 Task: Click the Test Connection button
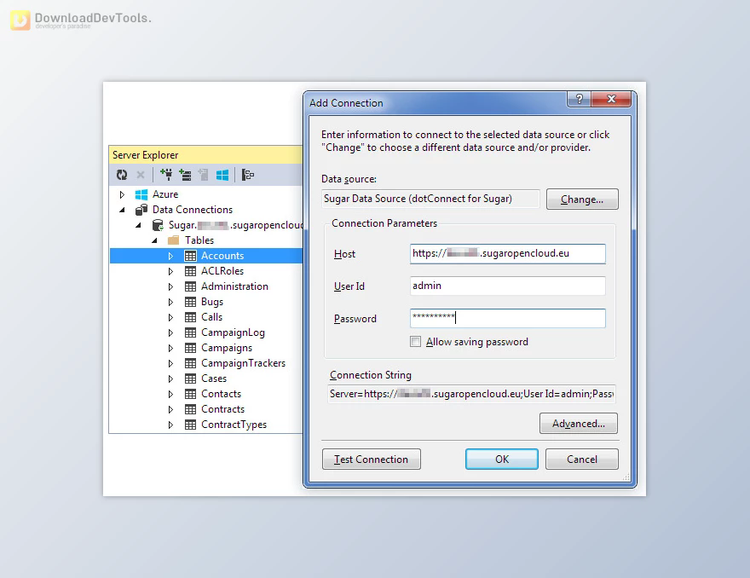[371, 459]
